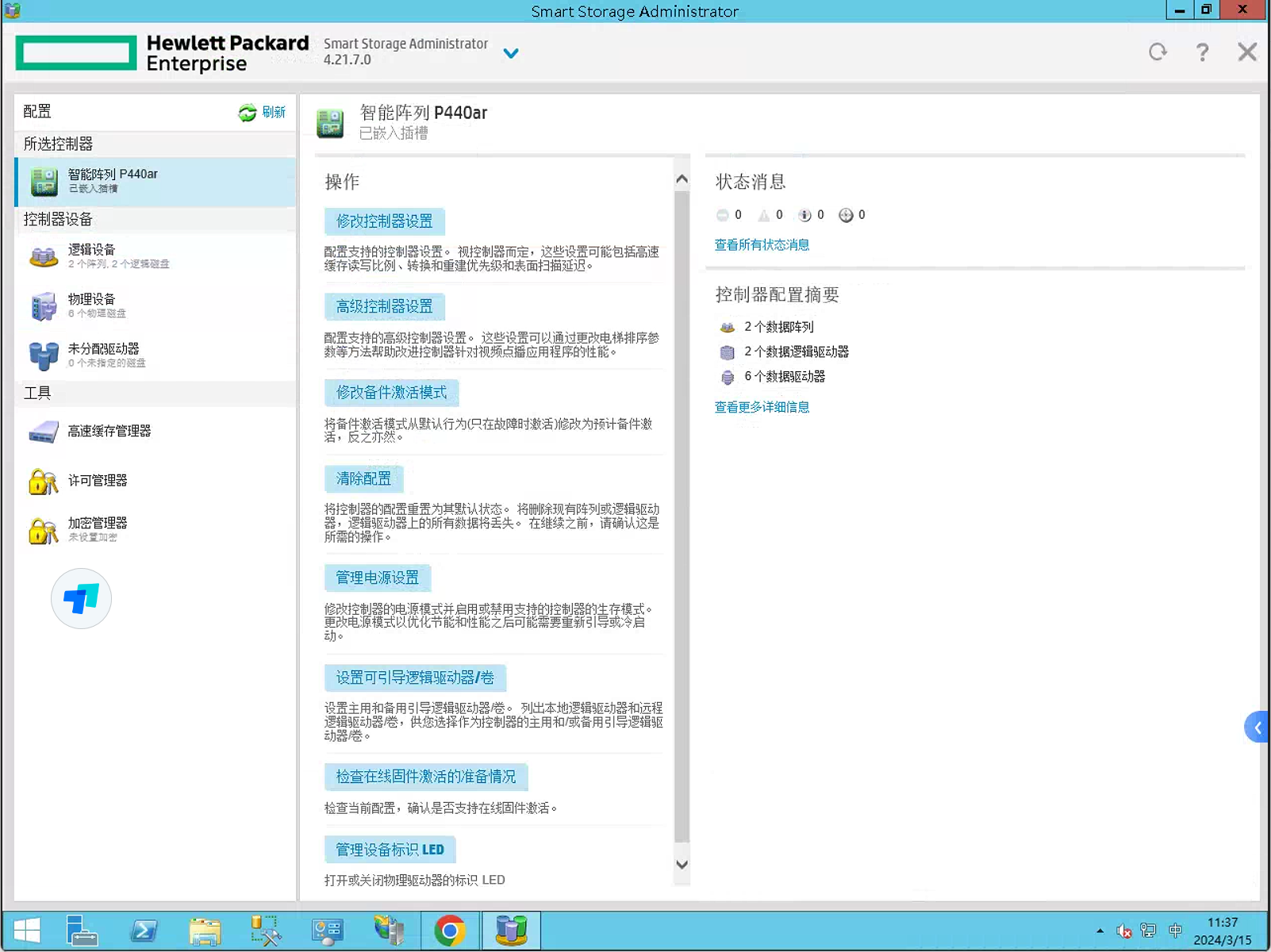Click the 清除配置 clear configuration button
Image resolution: width=1271 pixels, height=952 pixels.
click(363, 479)
